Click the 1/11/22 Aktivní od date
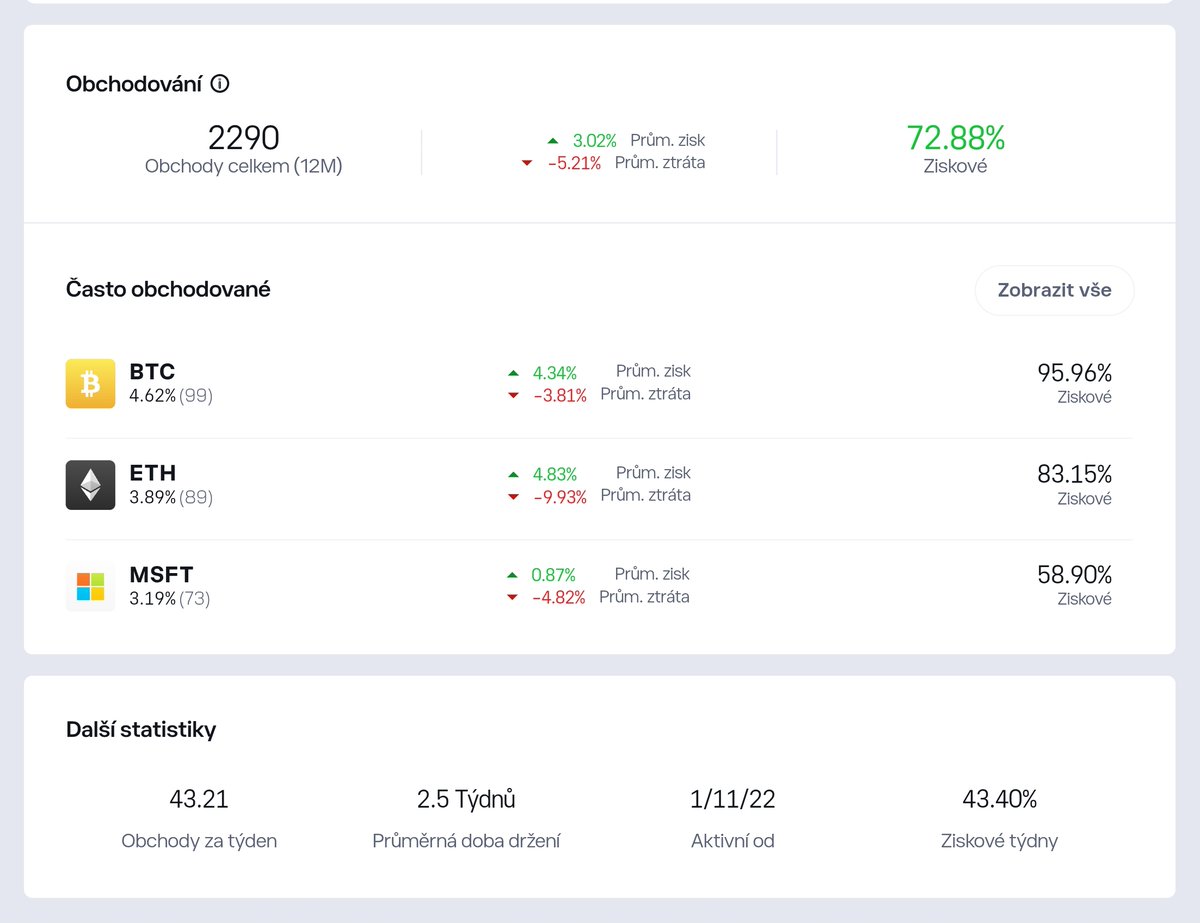The height and width of the screenshot is (923, 1200). [732, 799]
